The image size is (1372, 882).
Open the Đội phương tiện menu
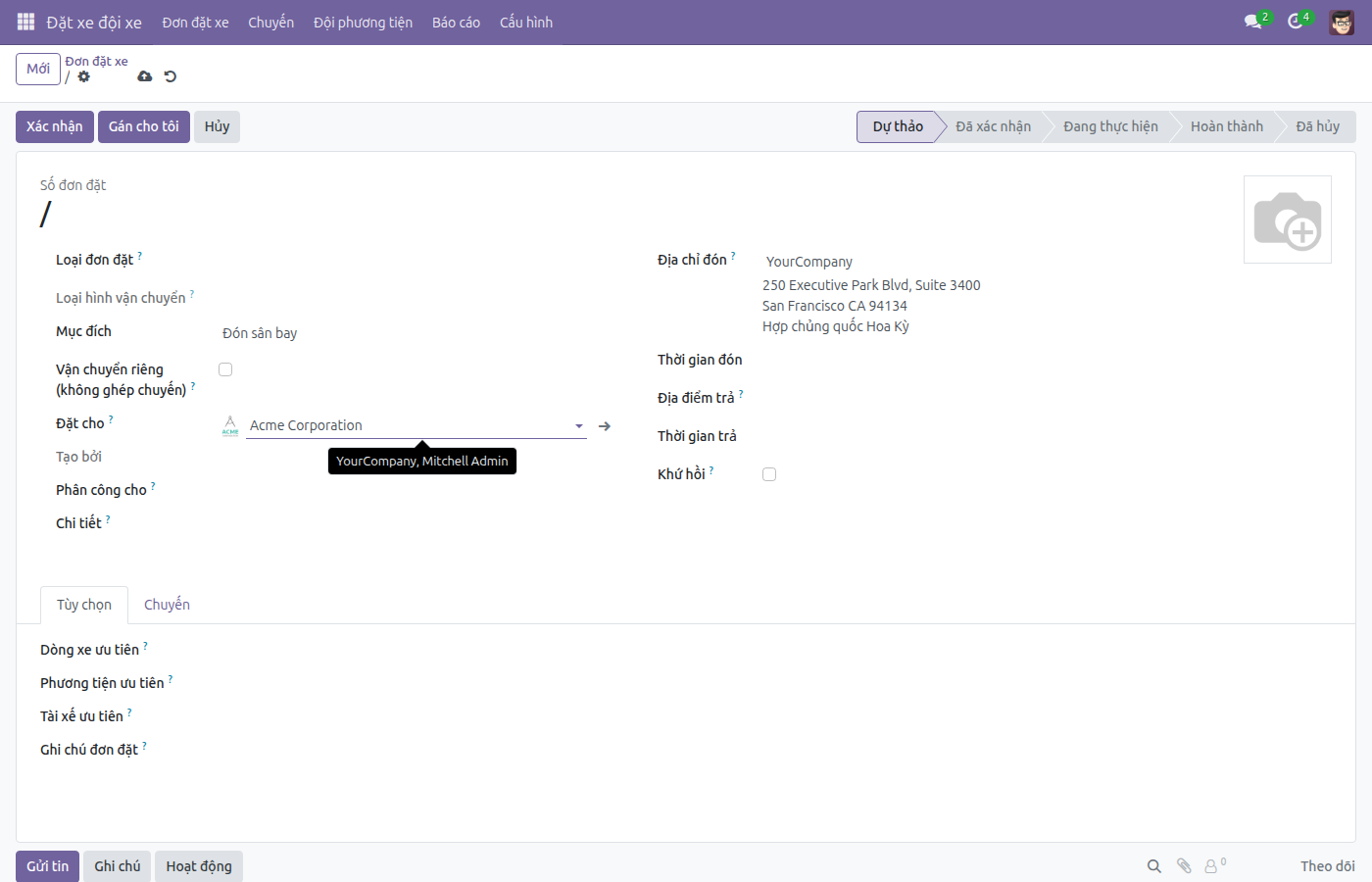(363, 23)
